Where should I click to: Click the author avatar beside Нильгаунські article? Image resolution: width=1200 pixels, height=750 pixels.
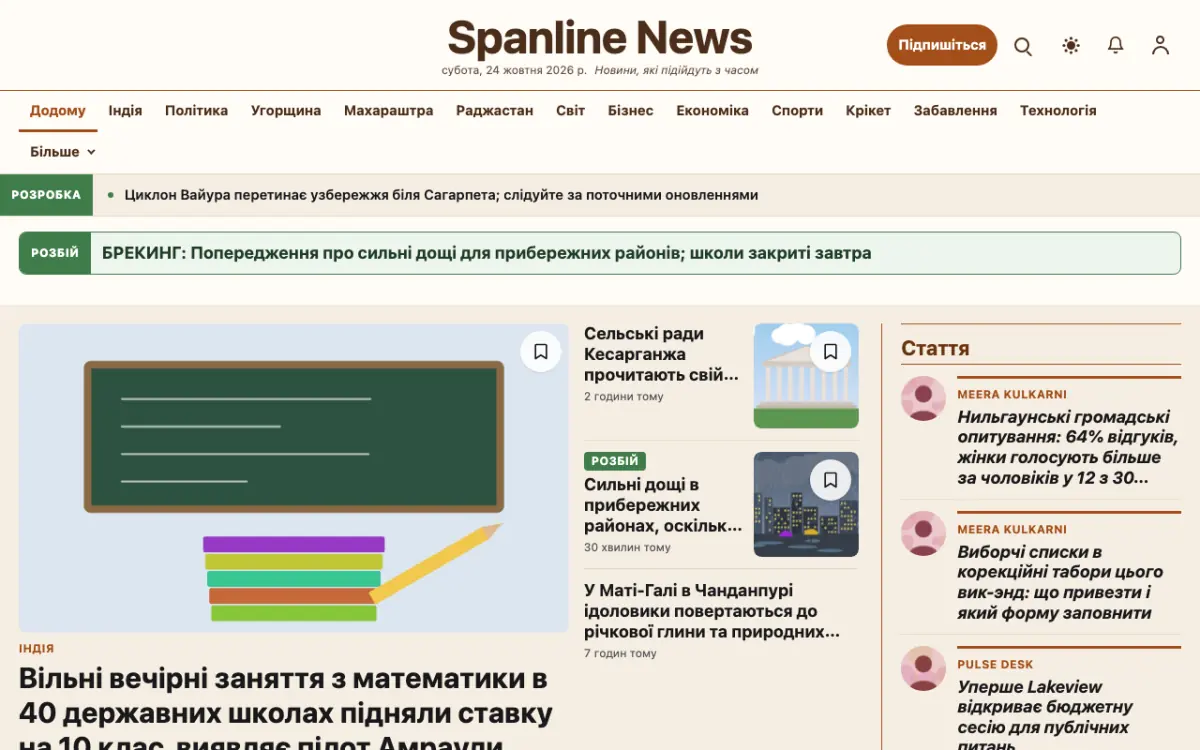click(x=923, y=399)
